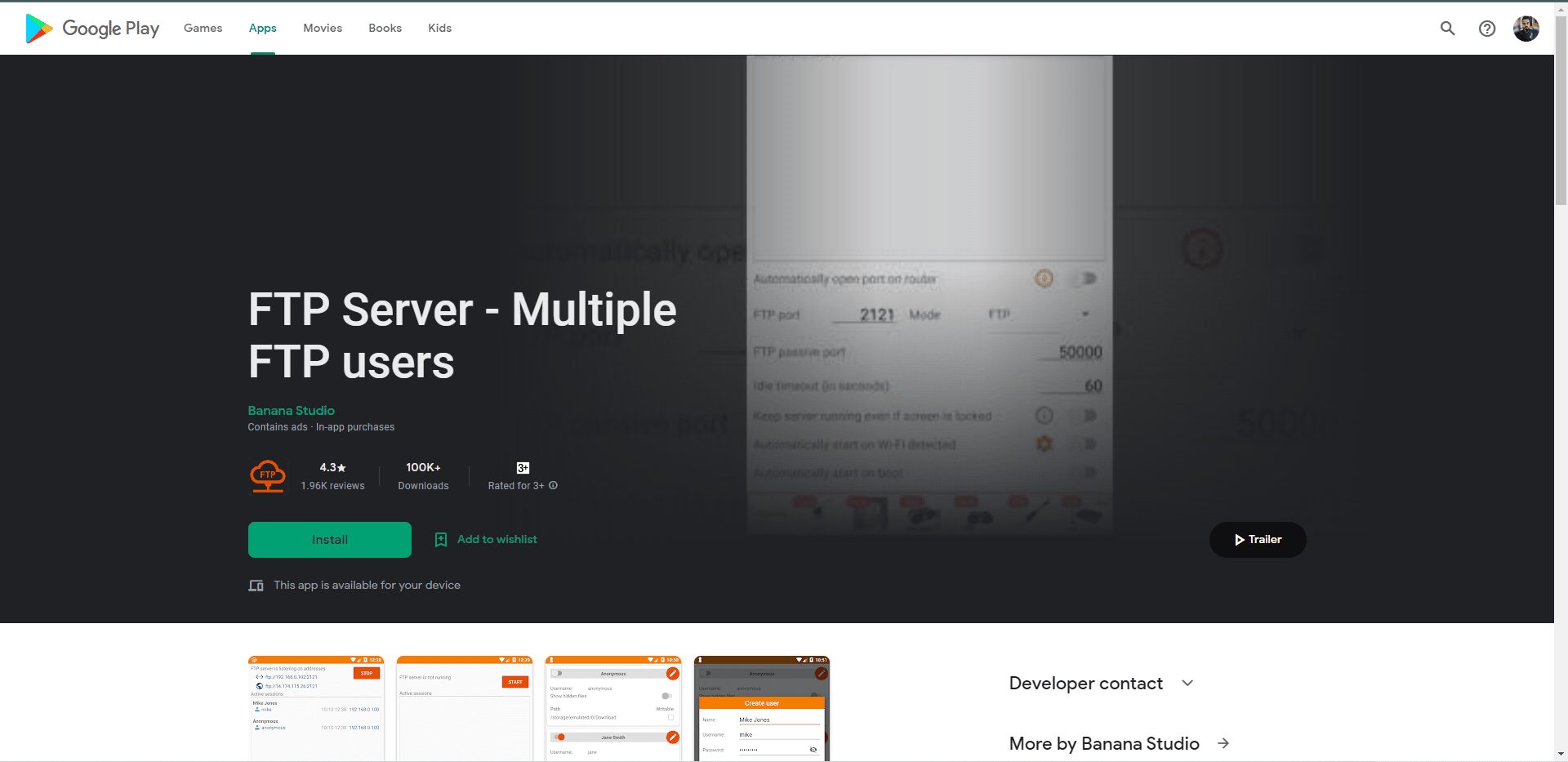Open the third screenshot showing Anonymous user
Image resolution: width=1568 pixels, height=762 pixels.
point(613,709)
